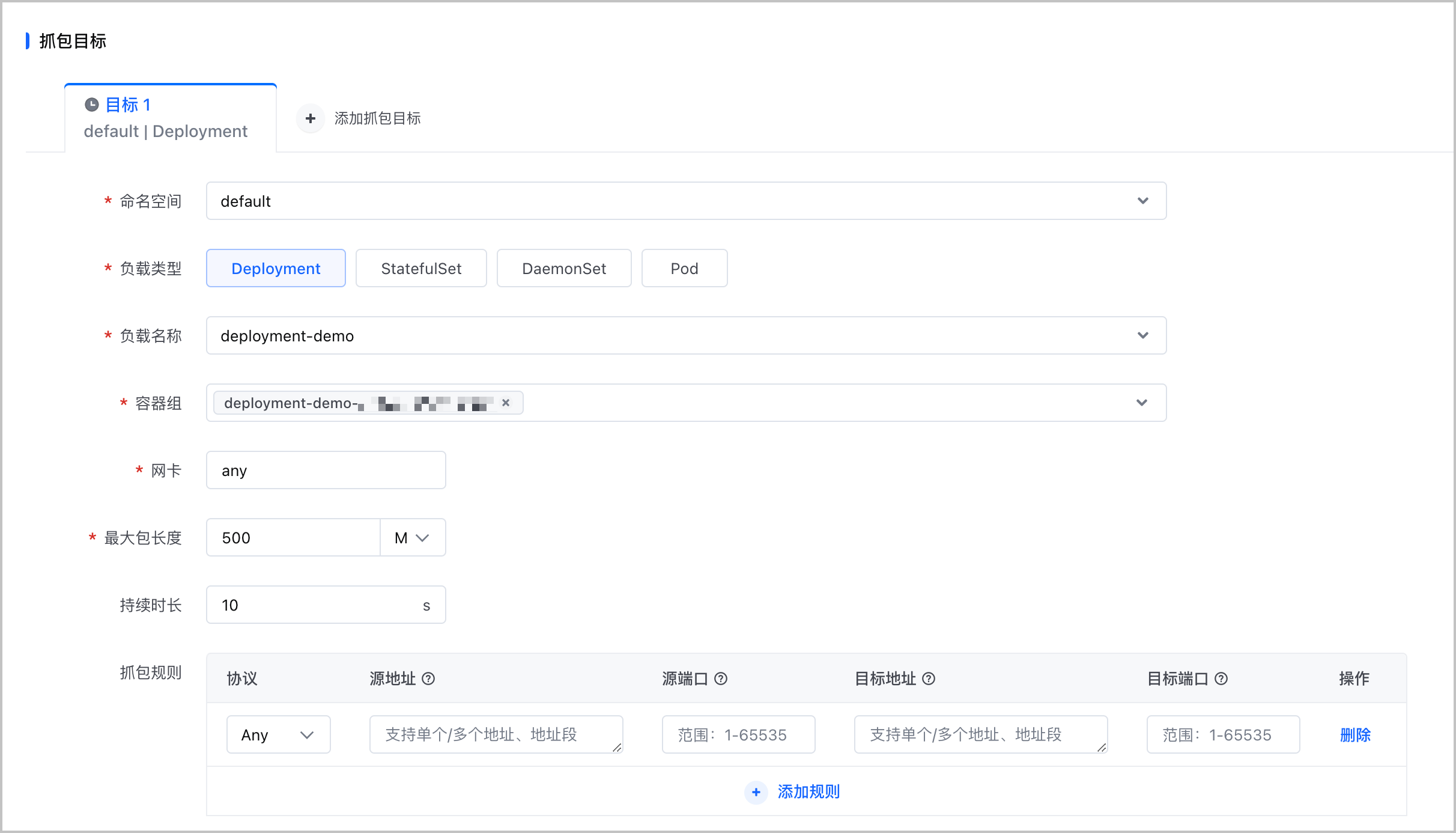
Task: Remove the deployment-demo pod tag with x
Action: (x=506, y=403)
